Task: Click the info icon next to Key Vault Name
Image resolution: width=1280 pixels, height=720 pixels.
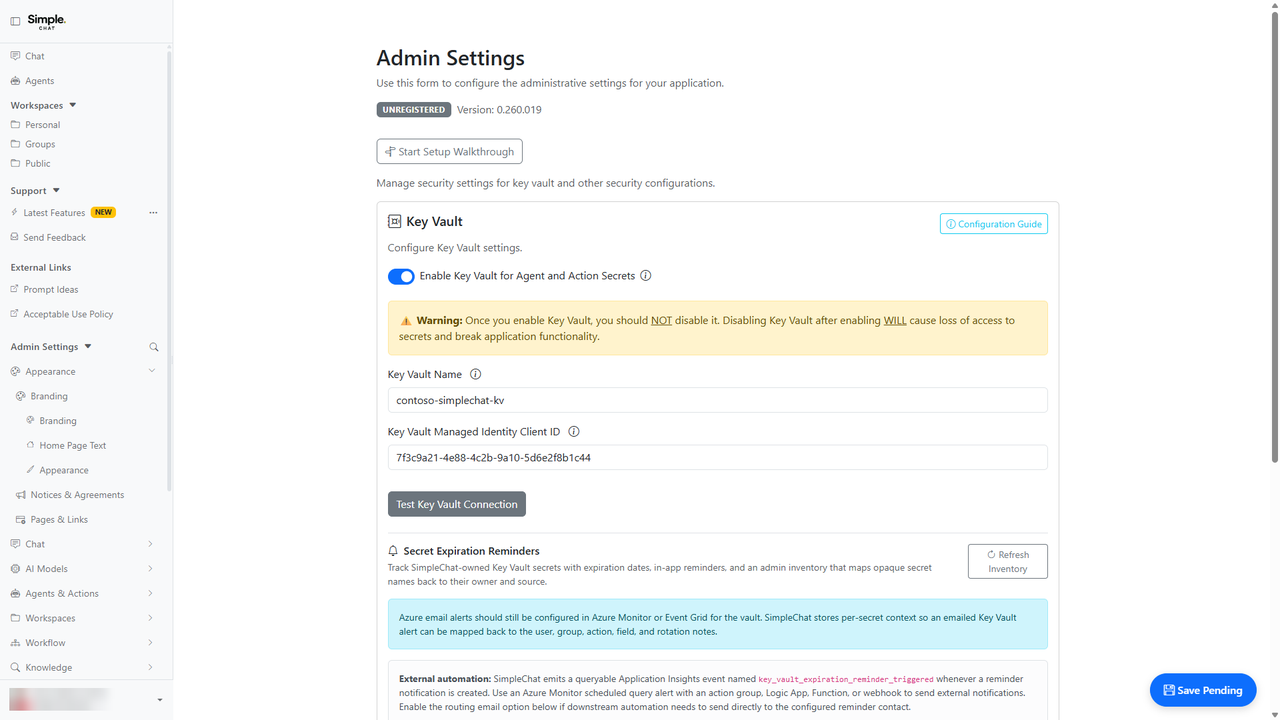Action: [x=475, y=374]
